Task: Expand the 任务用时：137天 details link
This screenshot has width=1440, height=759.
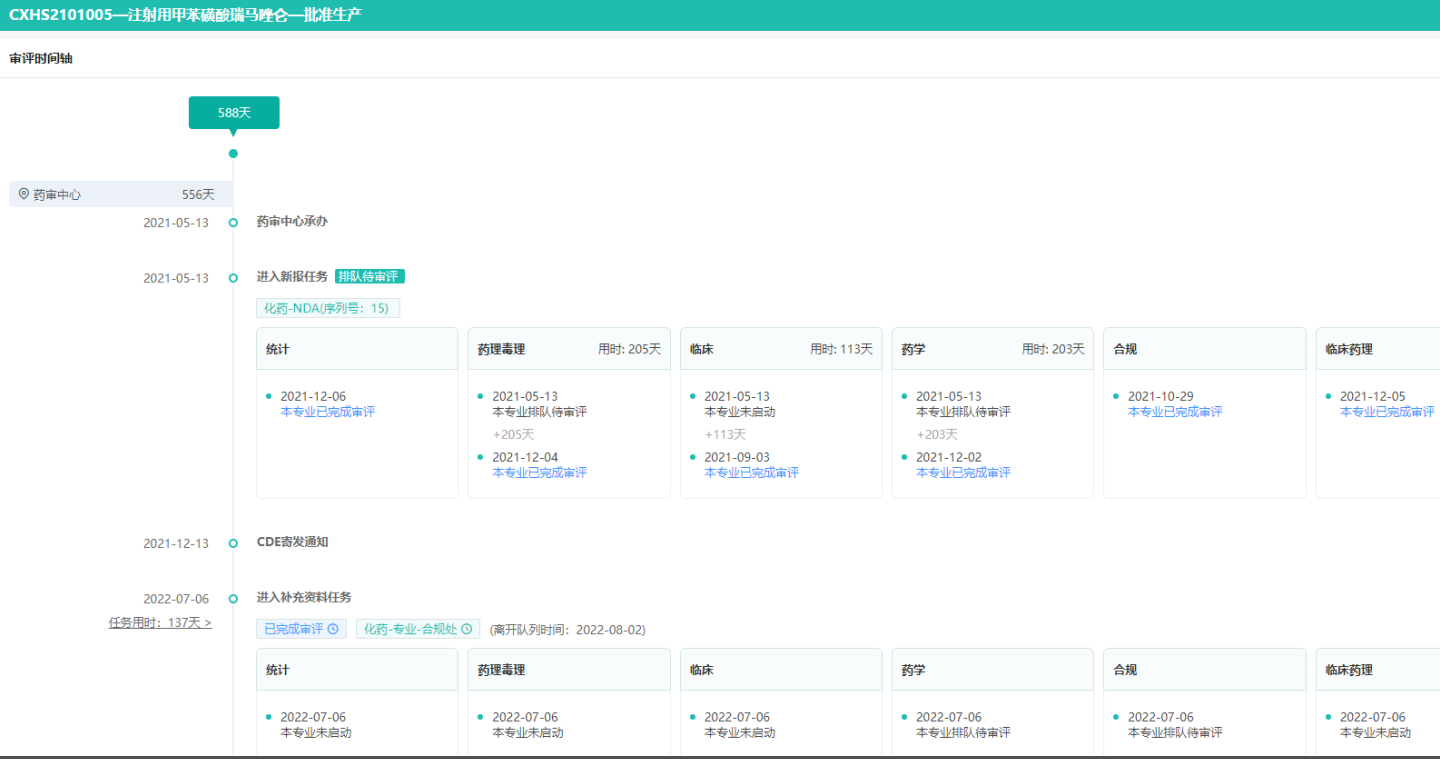Action: point(160,623)
